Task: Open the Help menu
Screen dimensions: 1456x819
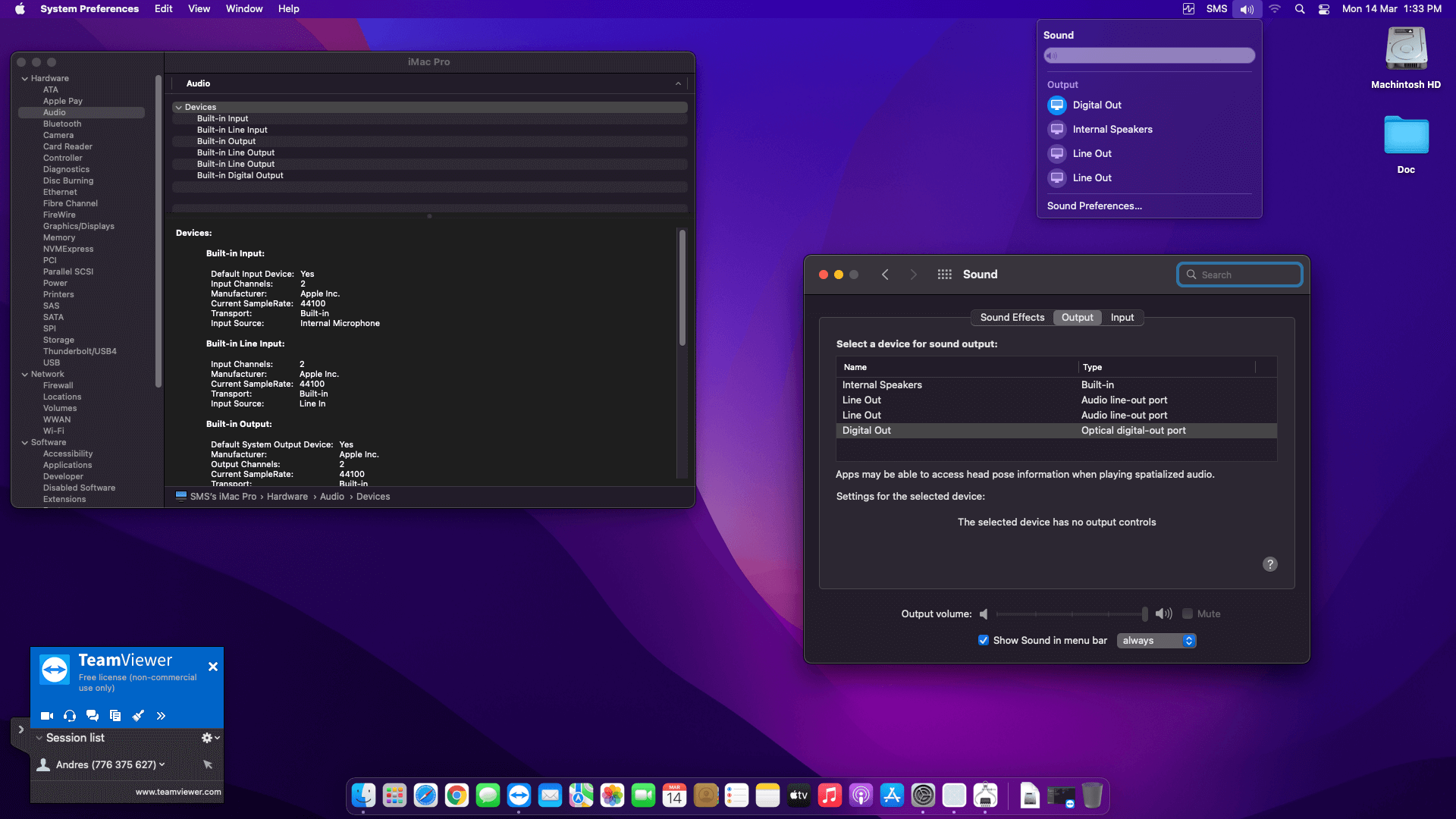Action: [x=289, y=9]
